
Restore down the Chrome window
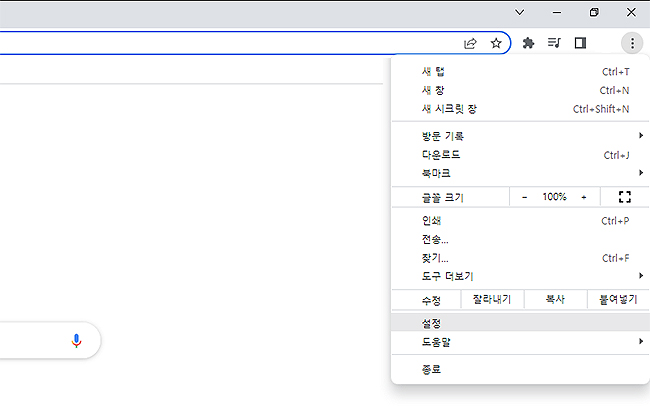594,12
